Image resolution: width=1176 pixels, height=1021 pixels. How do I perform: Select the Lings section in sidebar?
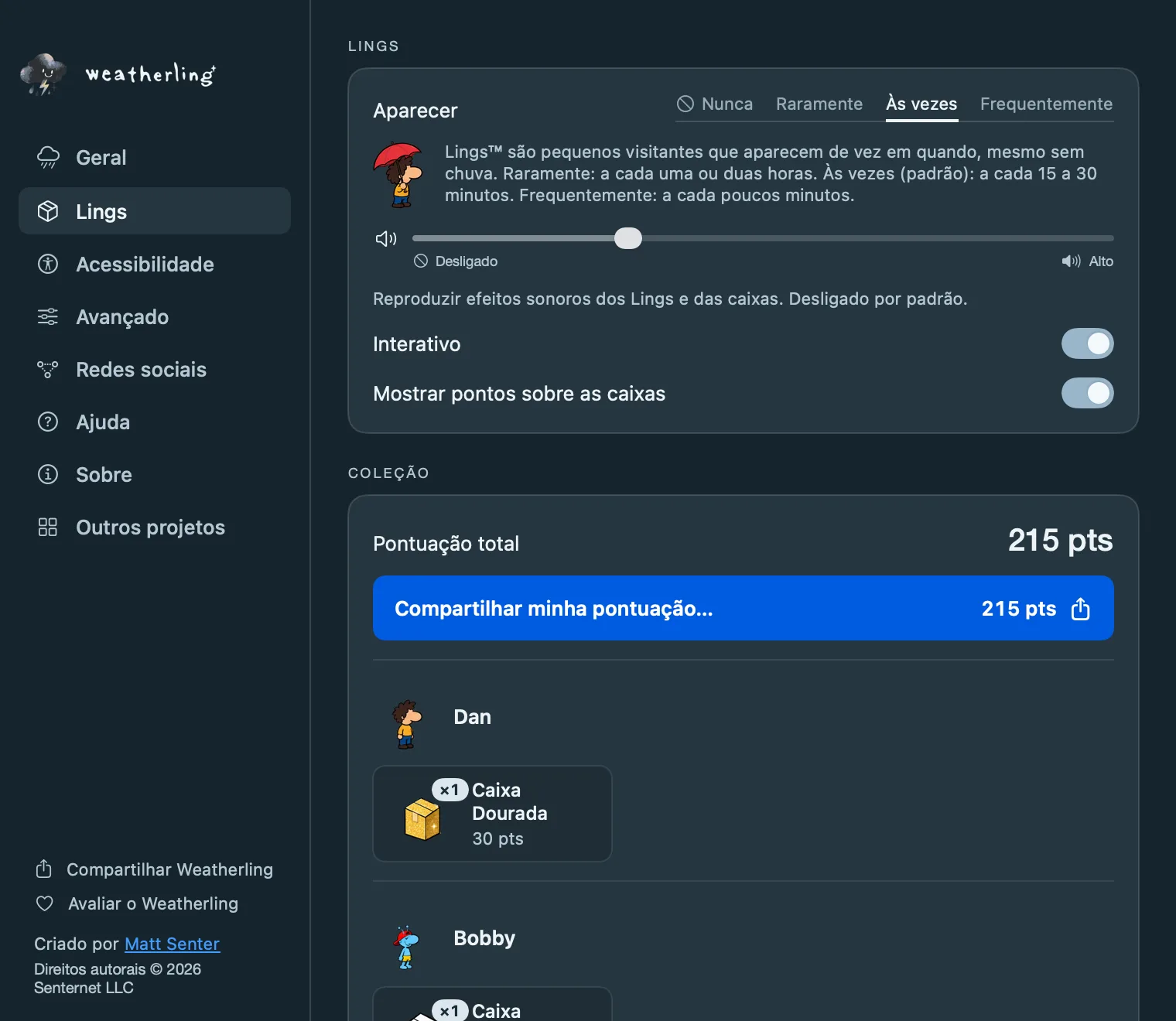pyautogui.click(x=155, y=211)
